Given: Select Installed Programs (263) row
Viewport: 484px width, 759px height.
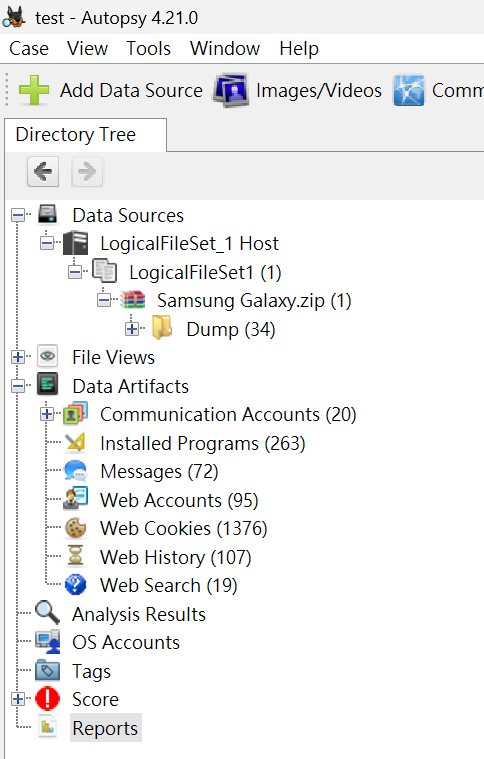Looking at the screenshot, I should pos(202,443).
